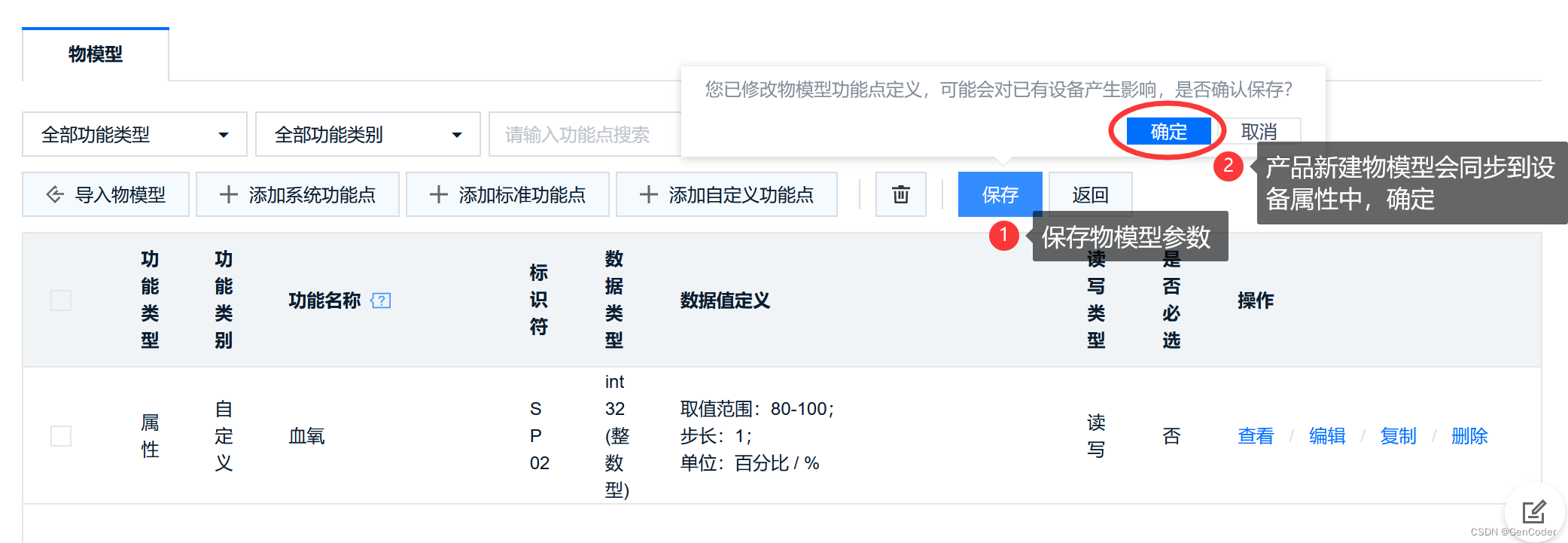Click the 查看 link for 血氧
The image size is (1568, 543).
(1256, 436)
